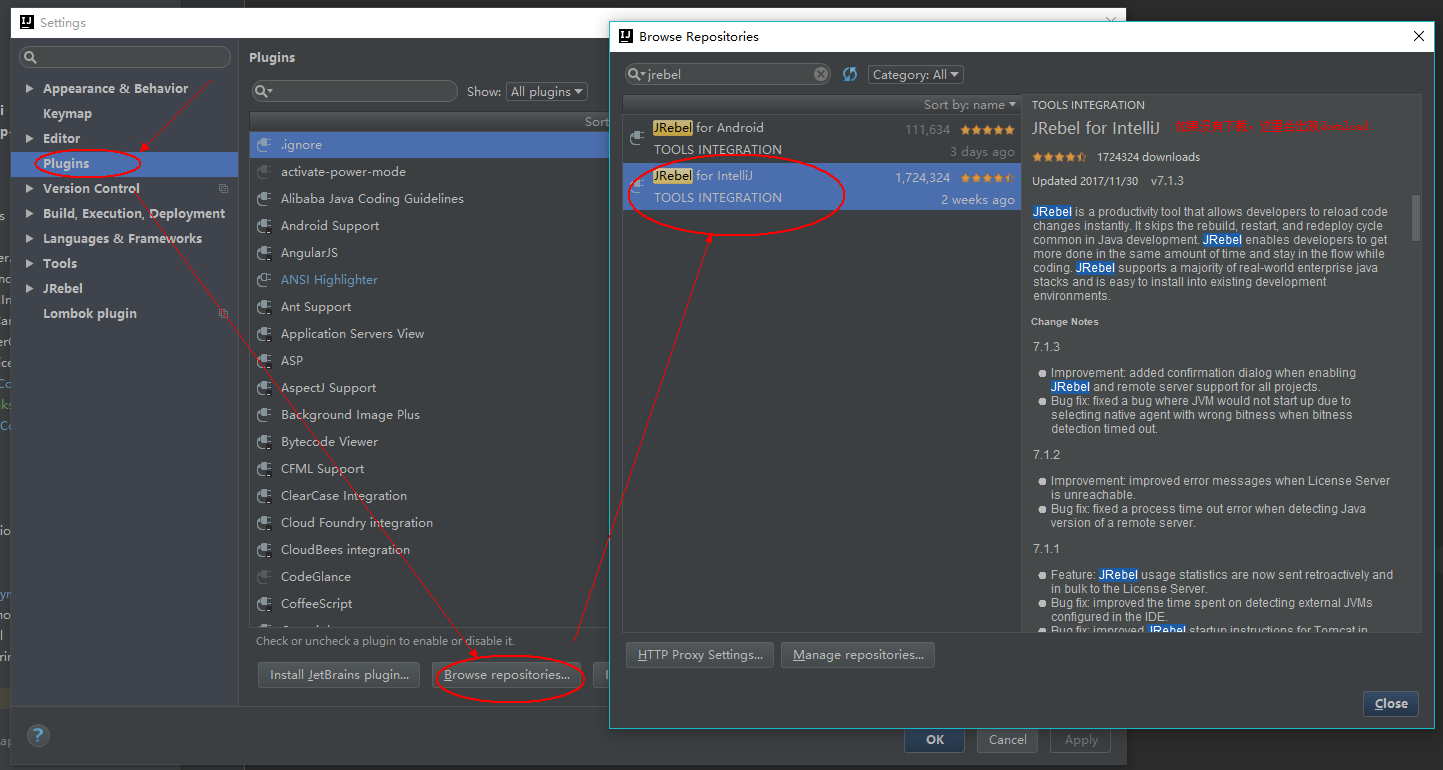This screenshot has width=1443, height=770.
Task: Click the plugin icon beside CFML Support
Action: point(264,469)
